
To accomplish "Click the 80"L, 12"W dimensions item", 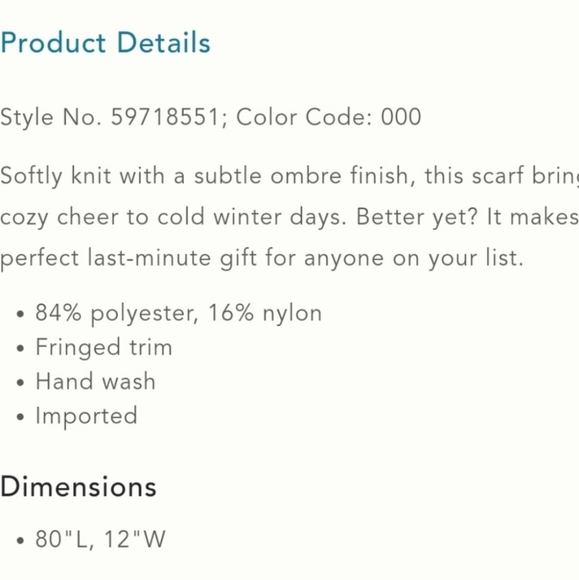I will 100,539.
